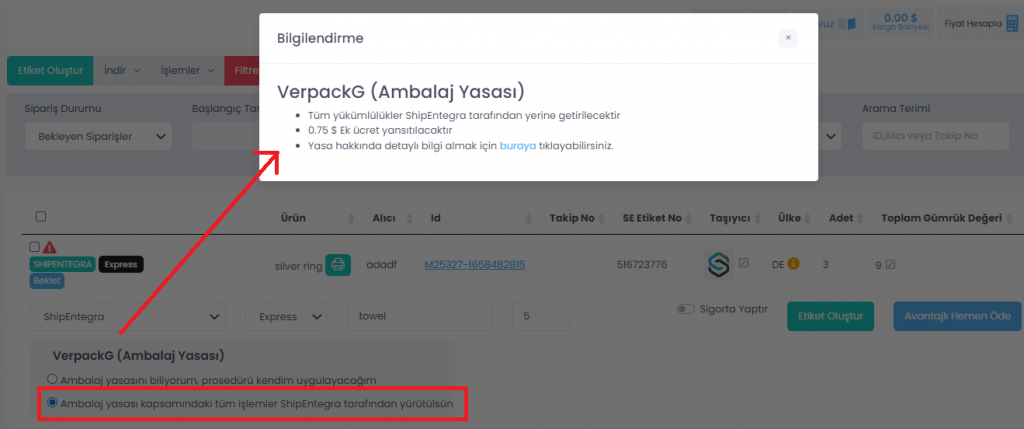Click the SHIPENTEGRA green tag

coord(63,264)
